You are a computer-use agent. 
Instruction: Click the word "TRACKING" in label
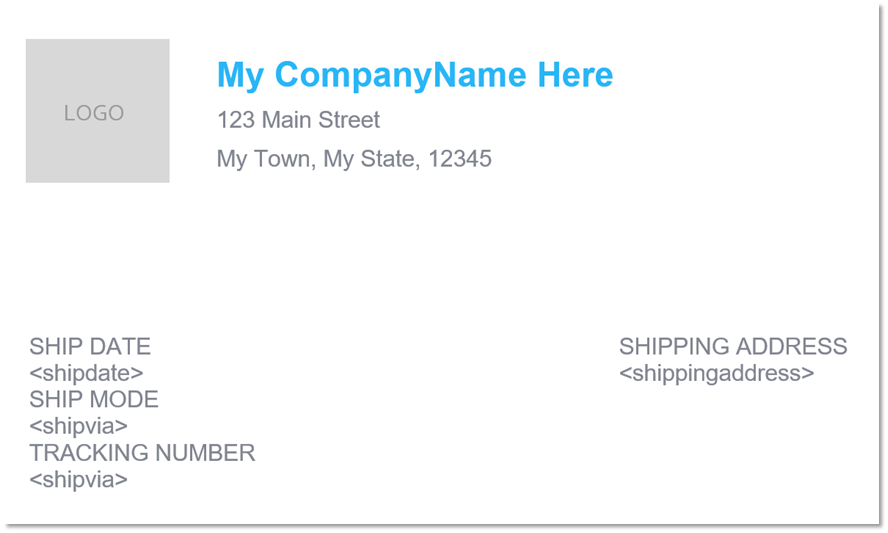click(x=89, y=453)
